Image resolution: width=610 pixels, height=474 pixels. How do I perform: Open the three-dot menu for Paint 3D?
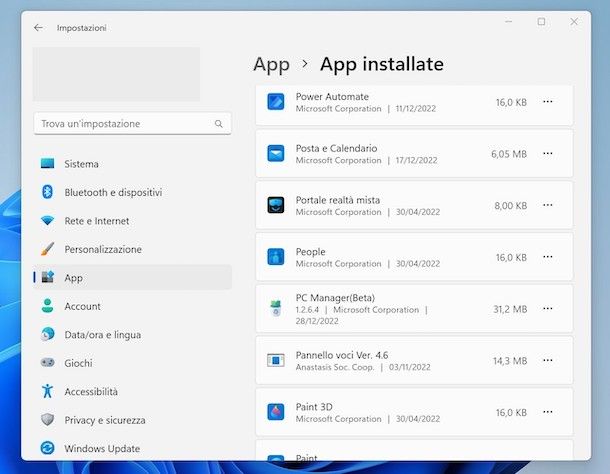coord(547,412)
